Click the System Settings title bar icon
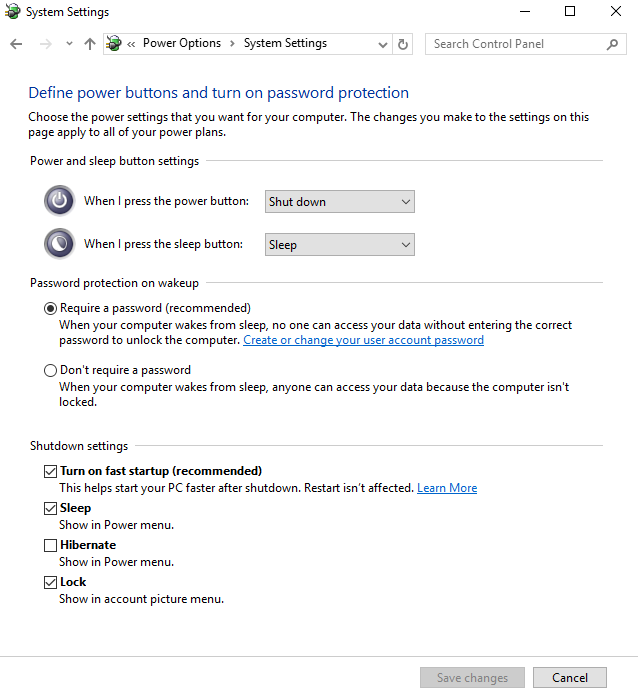The width and height of the screenshot is (638, 699). (12, 12)
